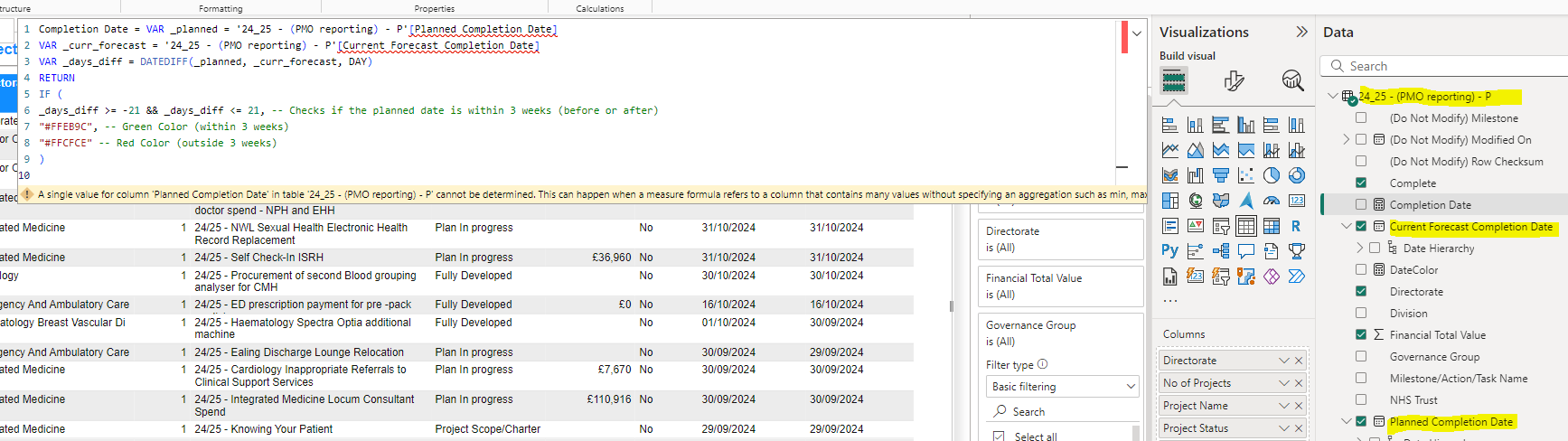Remove Project Name from Columns well

(1299, 406)
